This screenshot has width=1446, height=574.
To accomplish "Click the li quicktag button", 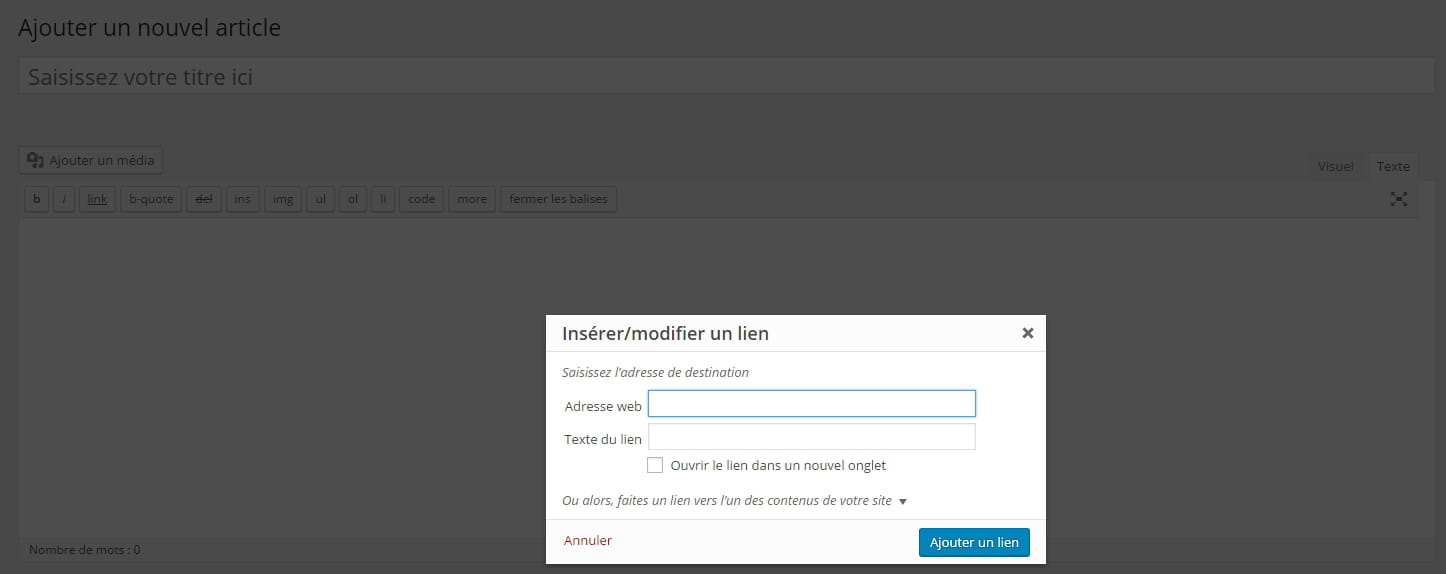I will pyautogui.click(x=383, y=199).
